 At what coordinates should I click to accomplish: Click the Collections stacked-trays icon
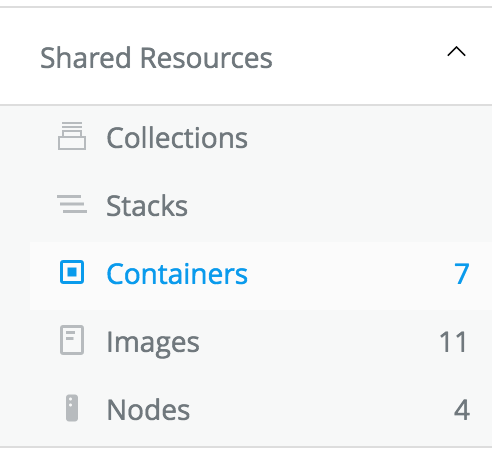tap(72, 136)
